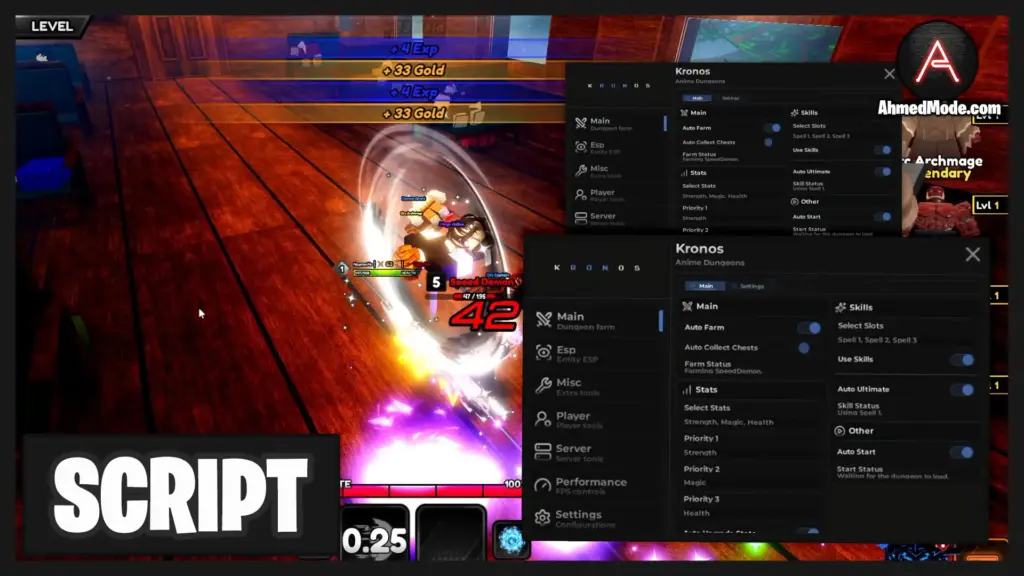The height and width of the screenshot is (576, 1024).
Task: Open Priority 1 dropdown set to Strength
Action: [x=750, y=445]
